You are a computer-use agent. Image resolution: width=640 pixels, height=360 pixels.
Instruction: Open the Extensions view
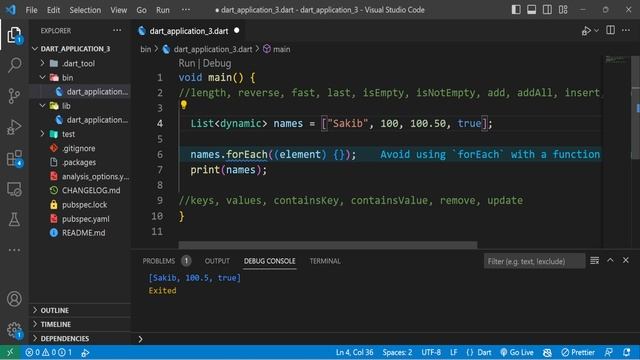[x=14, y=158]
